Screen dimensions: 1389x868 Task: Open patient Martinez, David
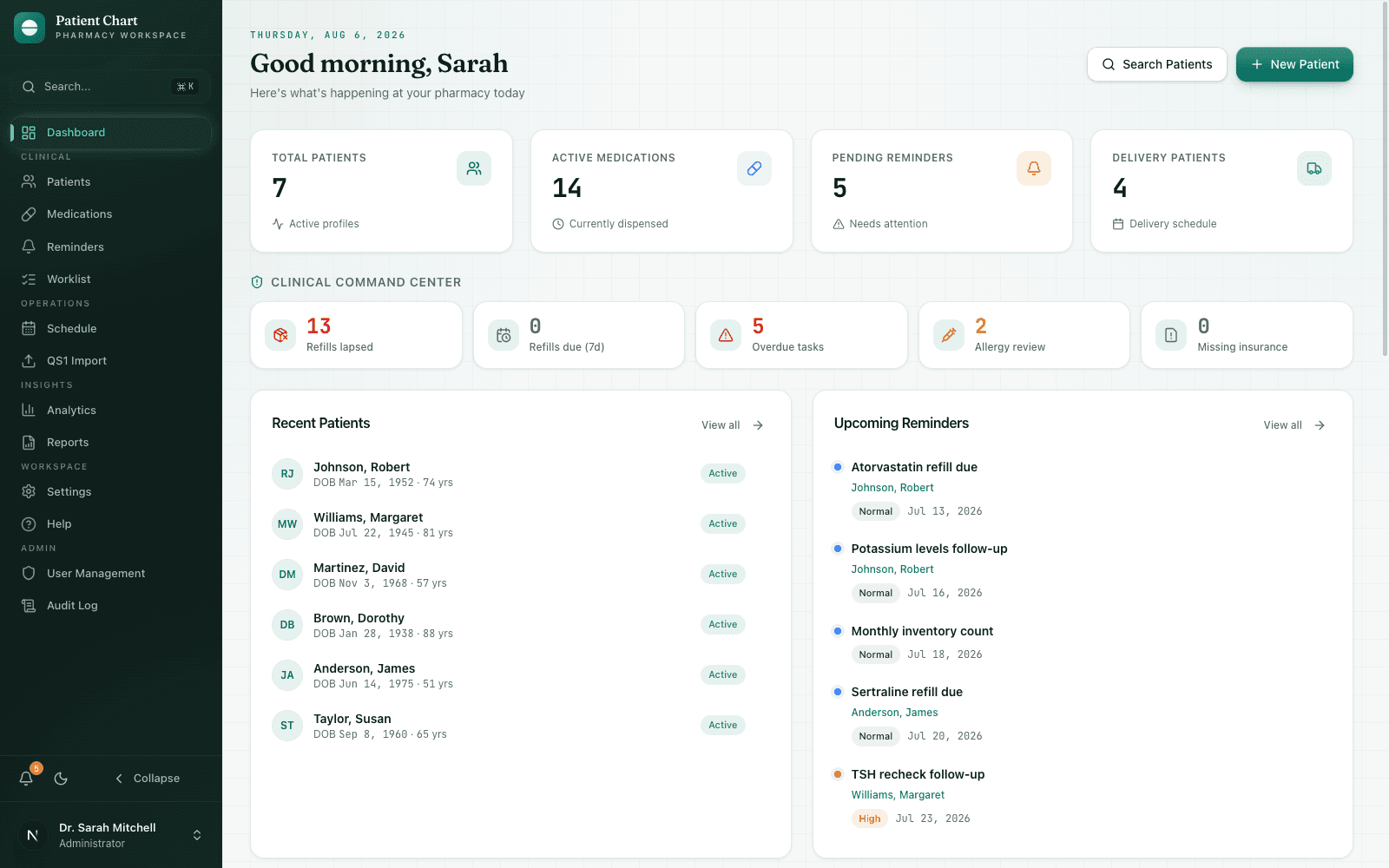[521, 575]
